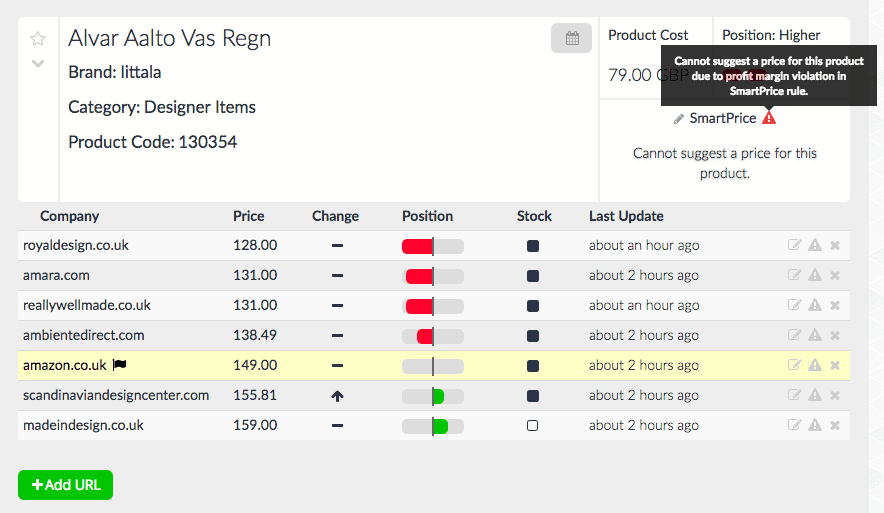Toggle the stock checkbox for madeindesign.co.uk
The image size is (884, 513).
click(x=533, y=425)
